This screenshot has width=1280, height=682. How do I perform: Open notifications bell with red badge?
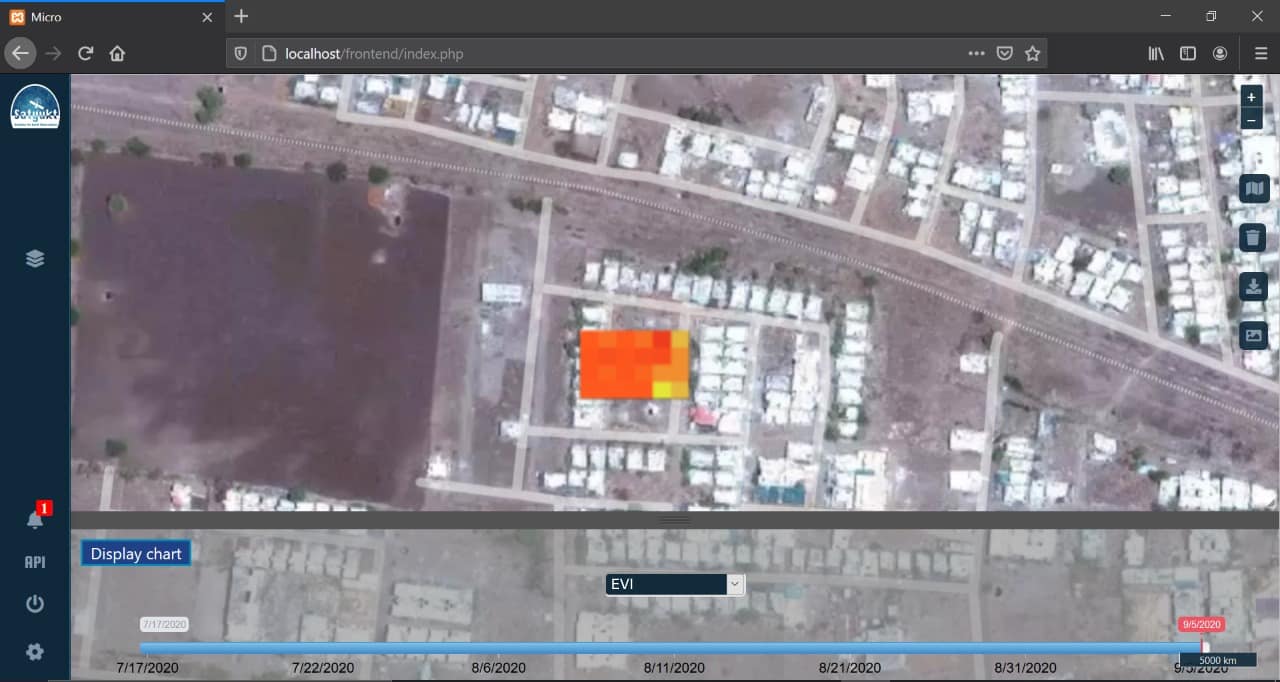tap(35, 519)
